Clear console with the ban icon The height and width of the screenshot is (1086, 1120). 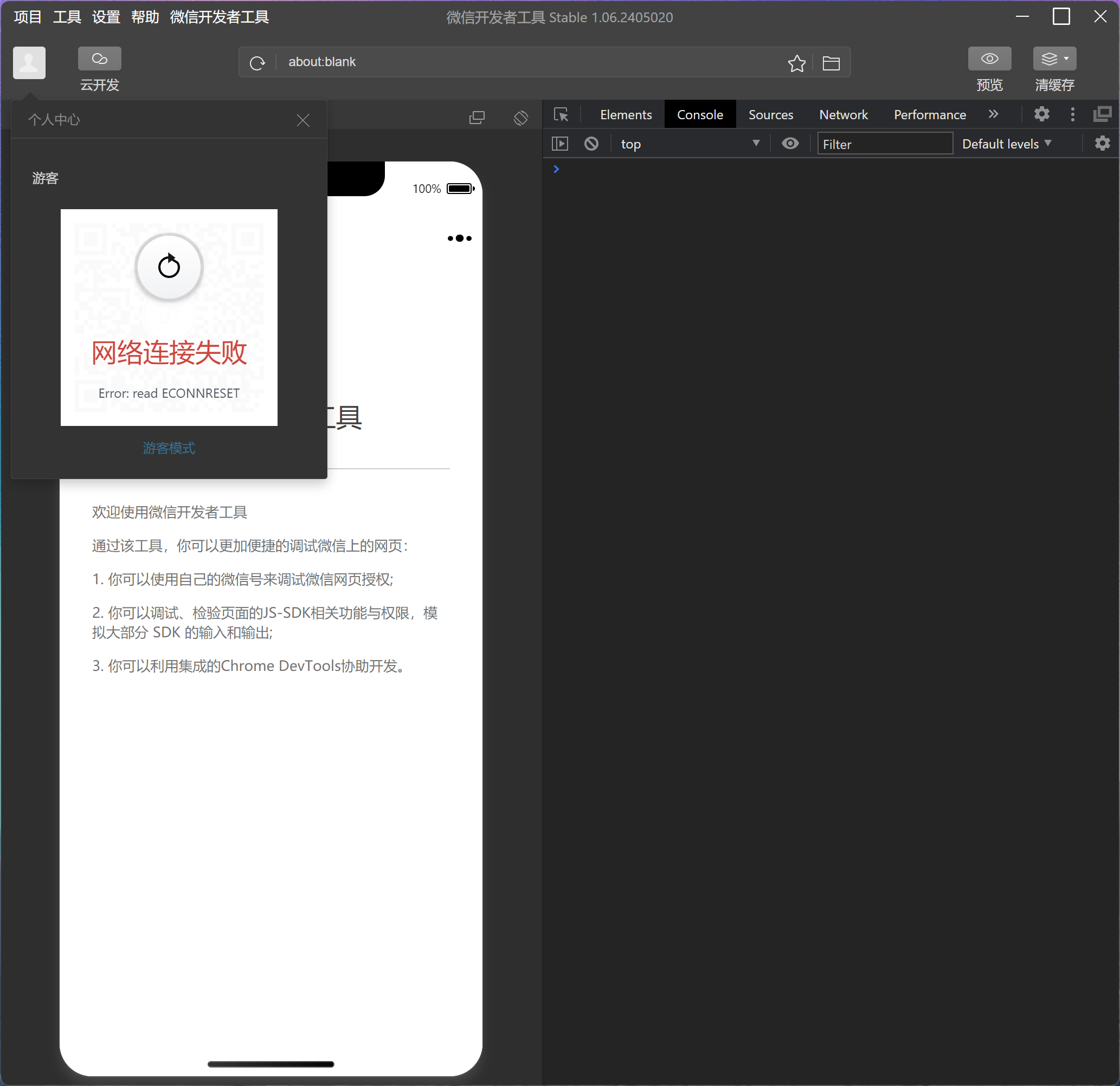591,144
